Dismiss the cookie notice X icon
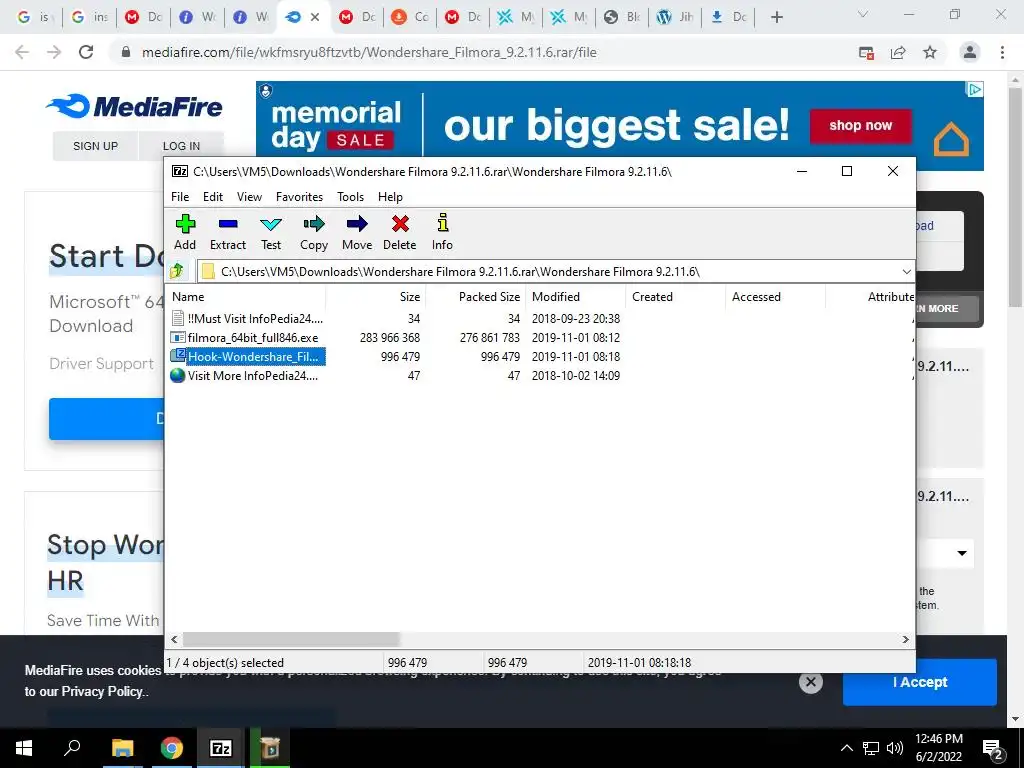 point(810,682)
